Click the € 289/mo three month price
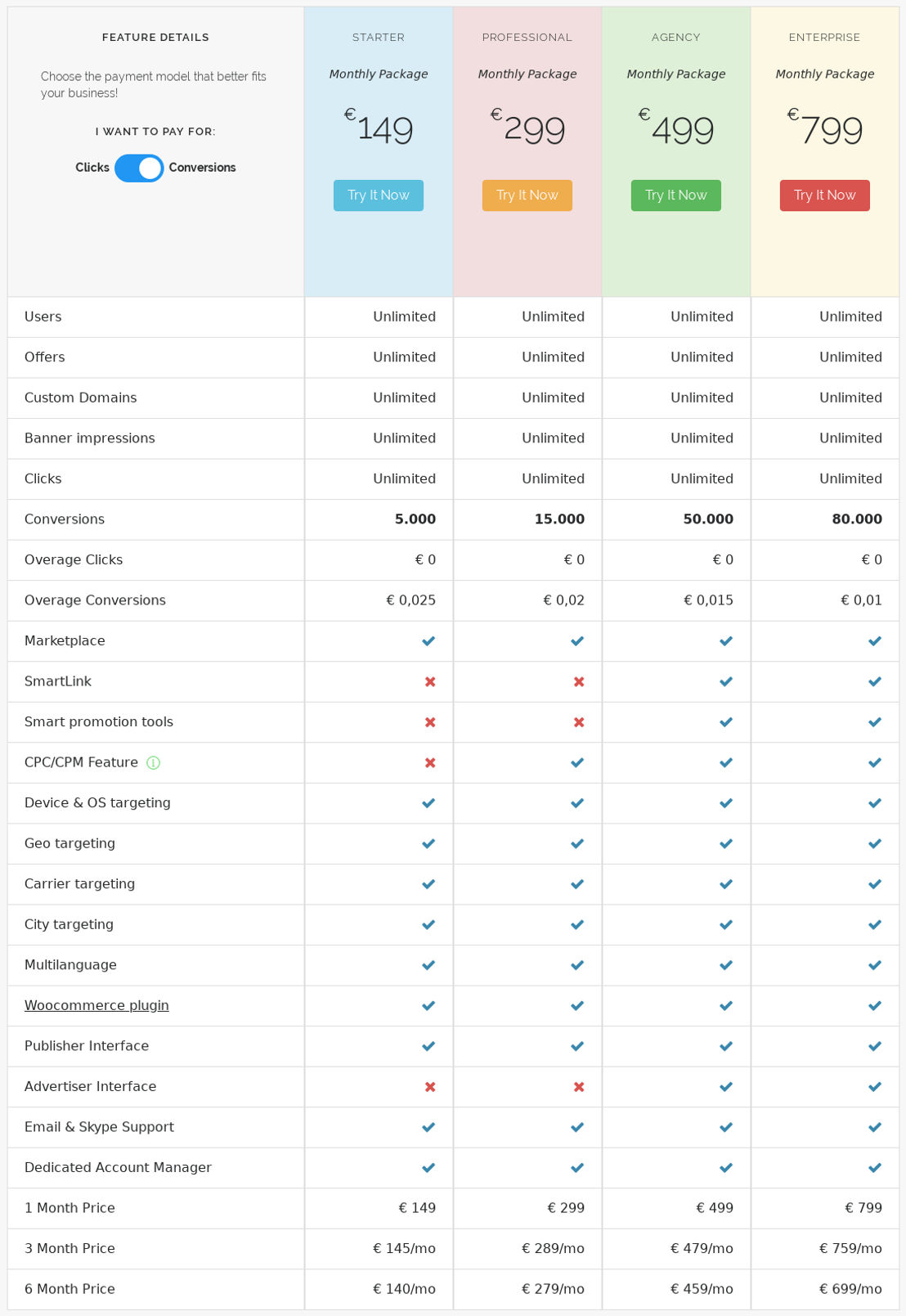Screen dimensions: 906x1316 554,1249
